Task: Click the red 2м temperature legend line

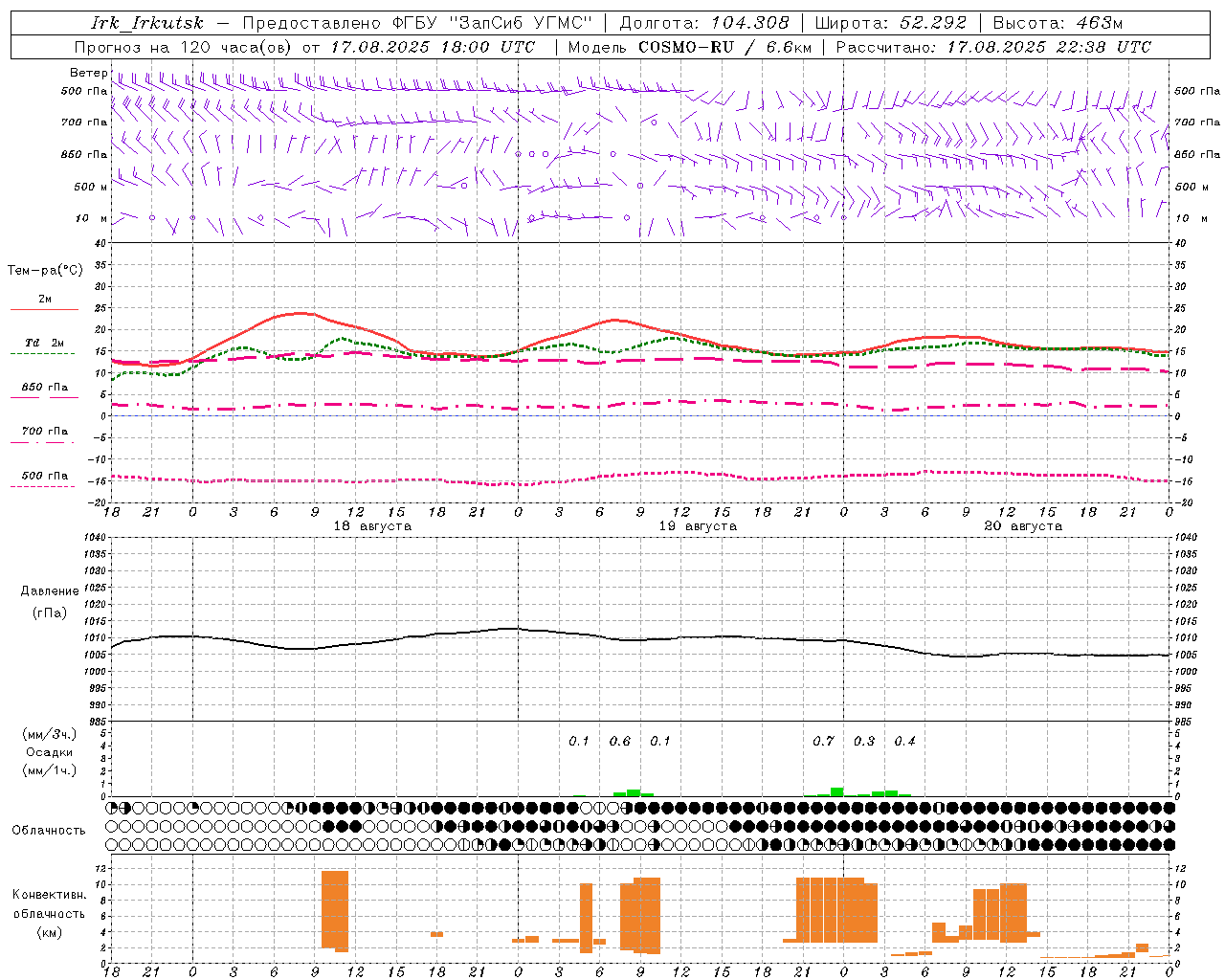Action: pos(44,309)
